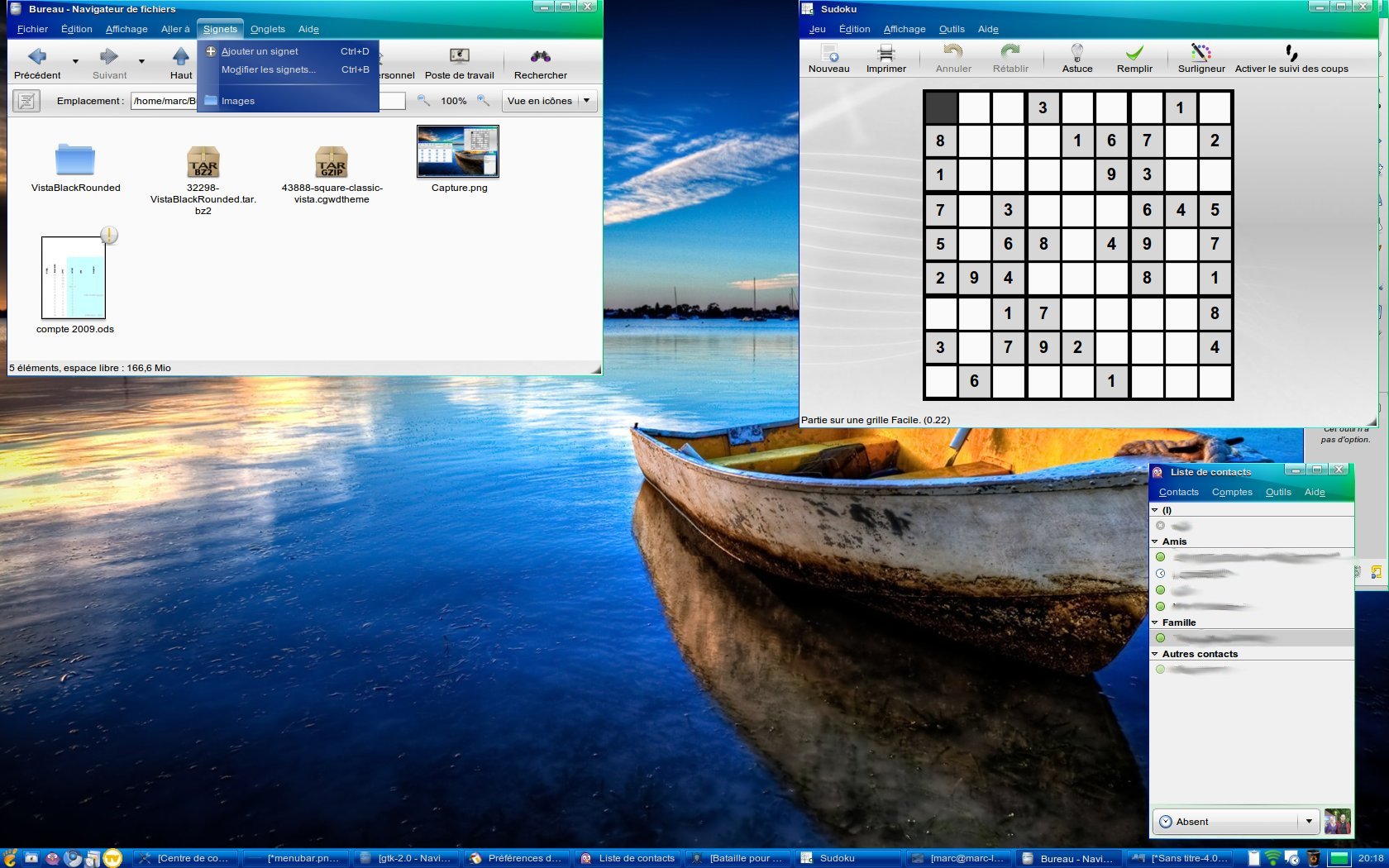The image size is (1389, 868).
Task: Open the Contacts menu in contact list
Action: tap(1178, 492)
